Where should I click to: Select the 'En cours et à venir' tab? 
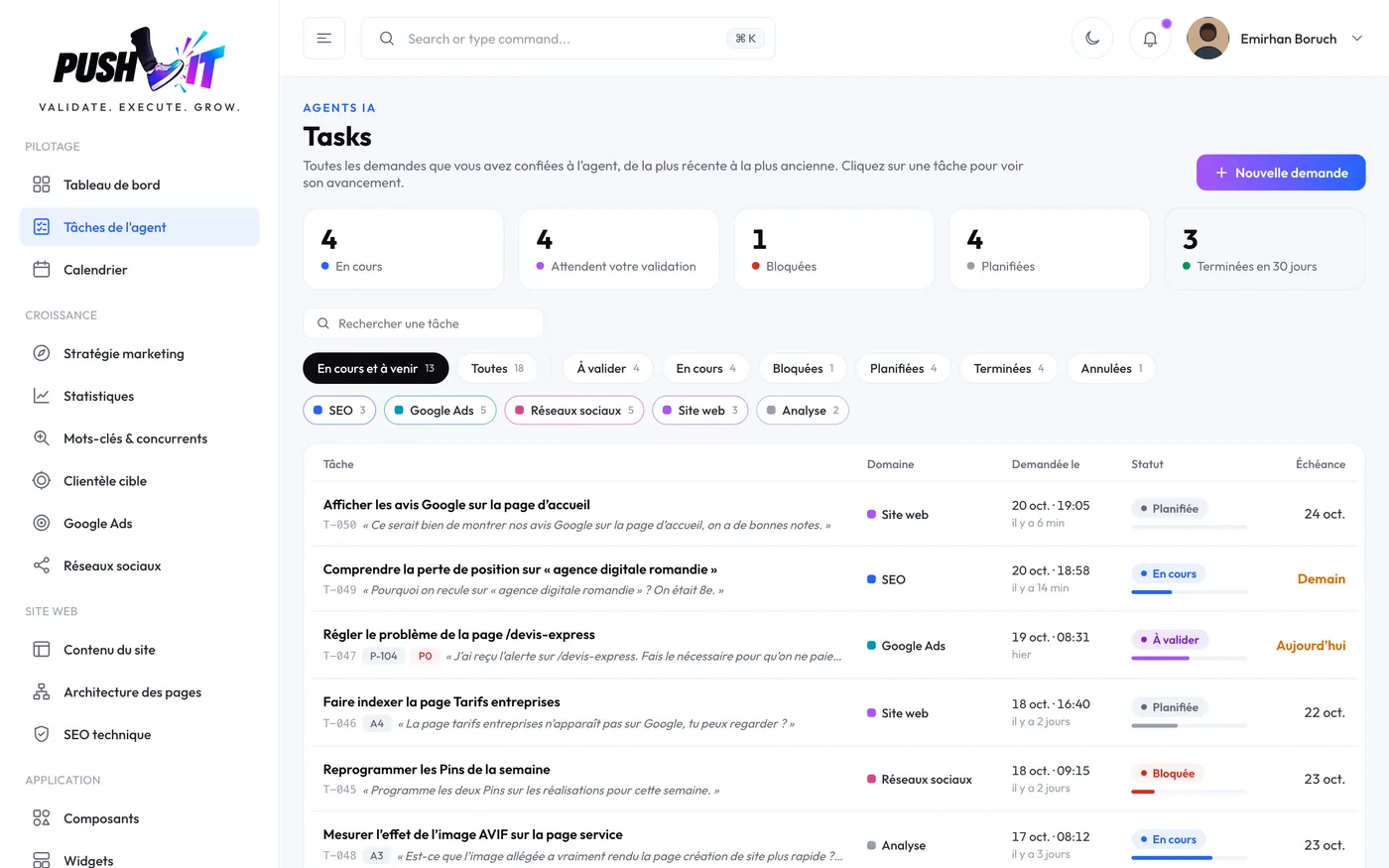click(x=376, y=369)
